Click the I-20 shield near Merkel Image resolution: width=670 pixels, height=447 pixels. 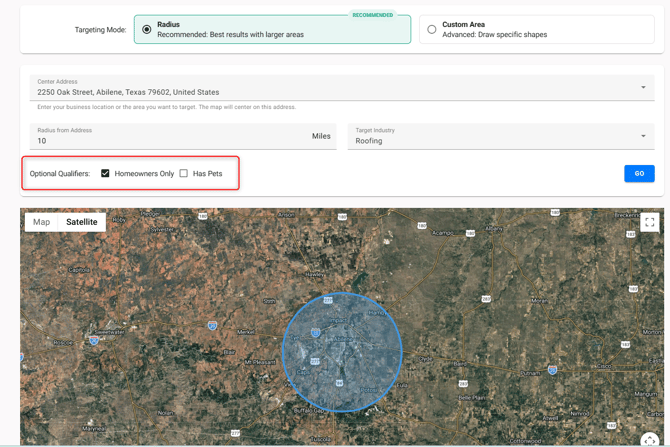[212, 326]
